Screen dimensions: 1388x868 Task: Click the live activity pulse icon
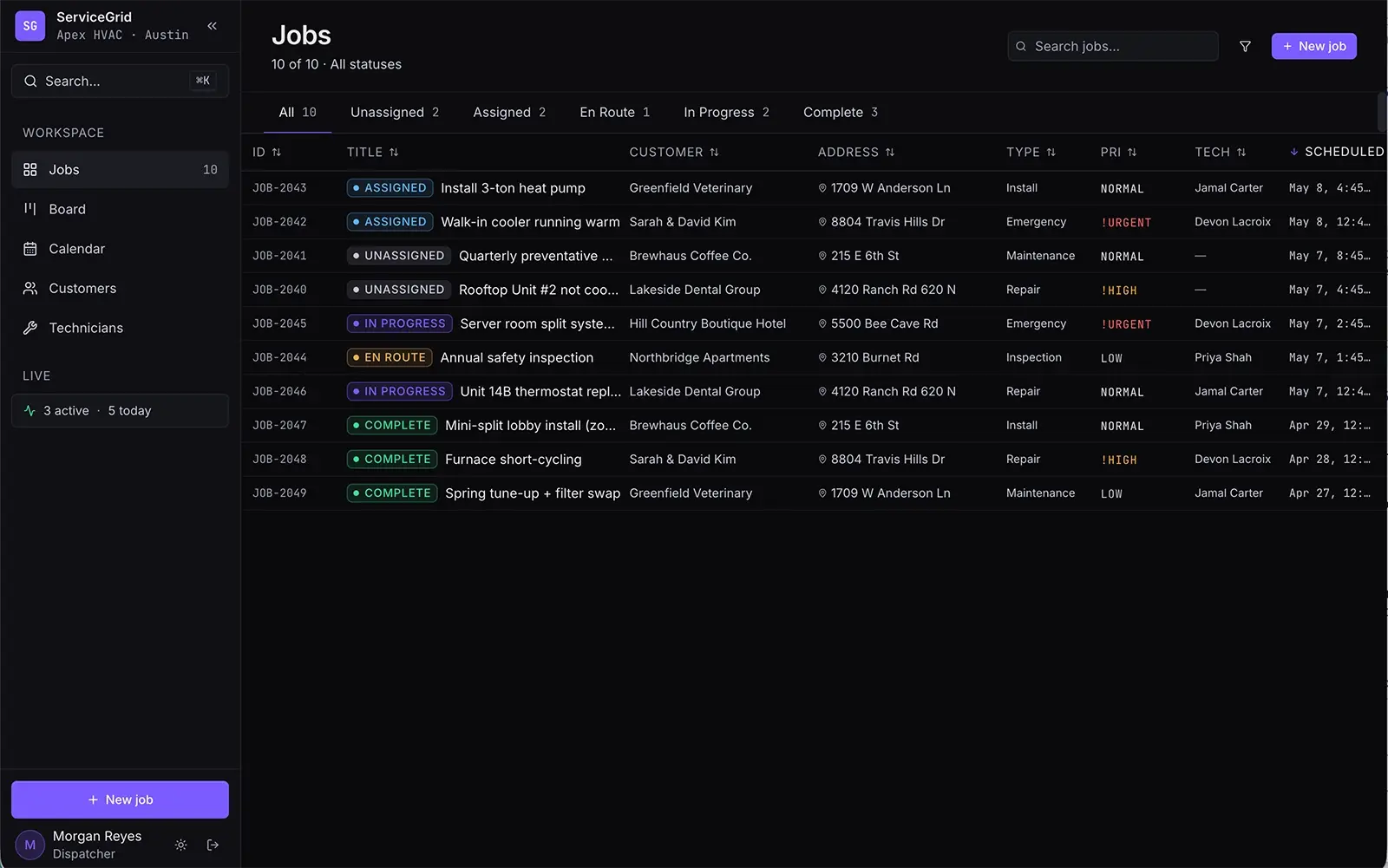click(30, 411)
